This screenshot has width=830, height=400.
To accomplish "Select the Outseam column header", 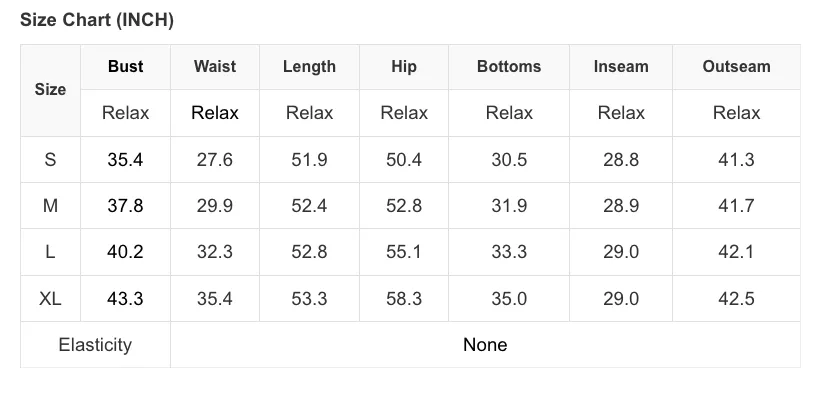I will pyautogui.click(x=736, y=67).
